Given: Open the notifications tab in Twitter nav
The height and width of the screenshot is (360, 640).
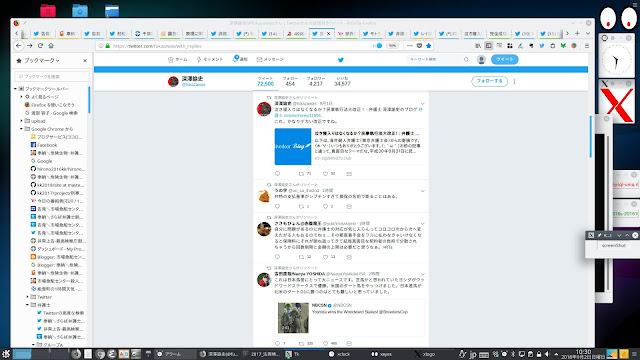Looking at the screenshot, I should [x=240, y=59].
